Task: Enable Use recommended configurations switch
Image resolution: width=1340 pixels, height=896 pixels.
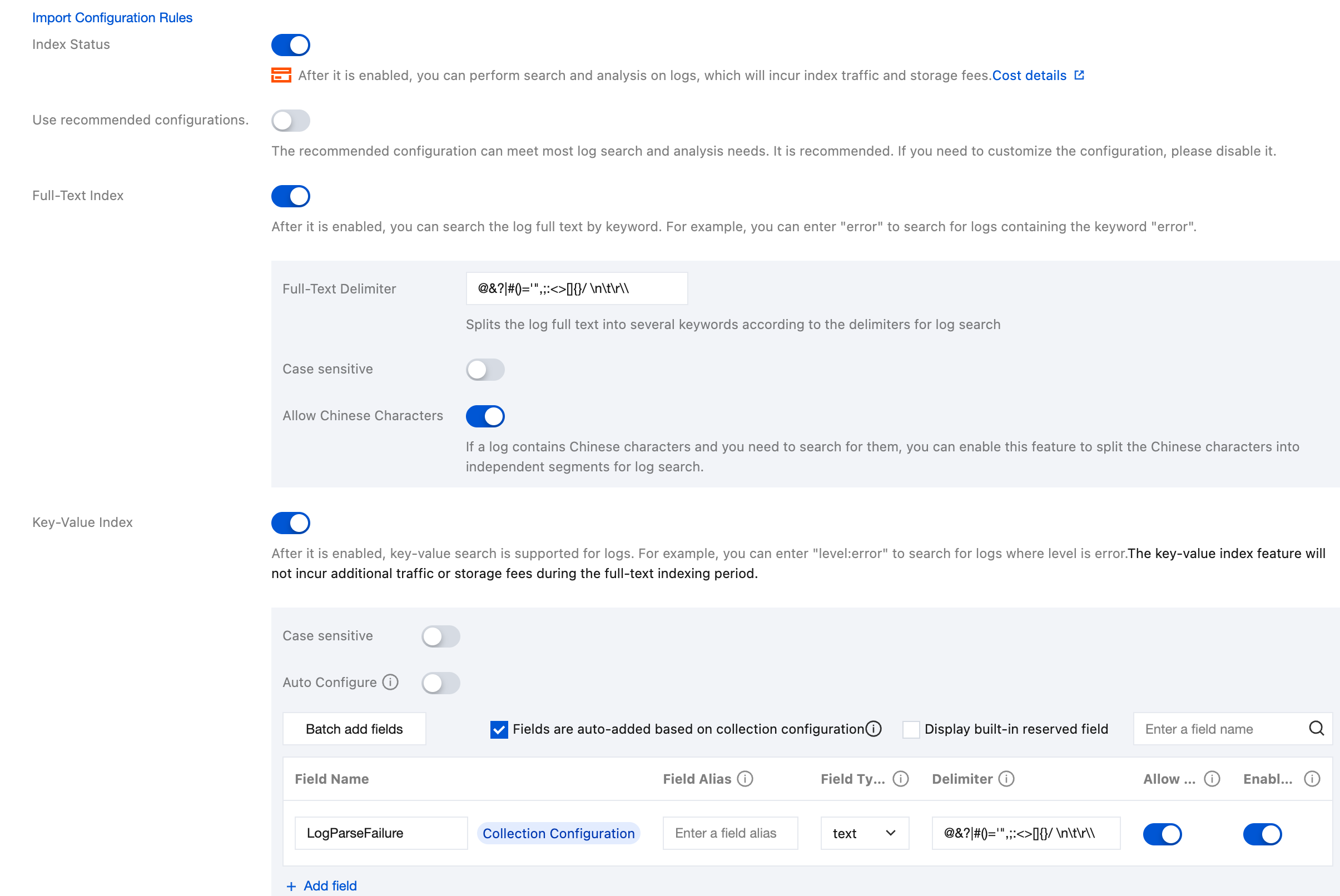Action: [291, 121]
